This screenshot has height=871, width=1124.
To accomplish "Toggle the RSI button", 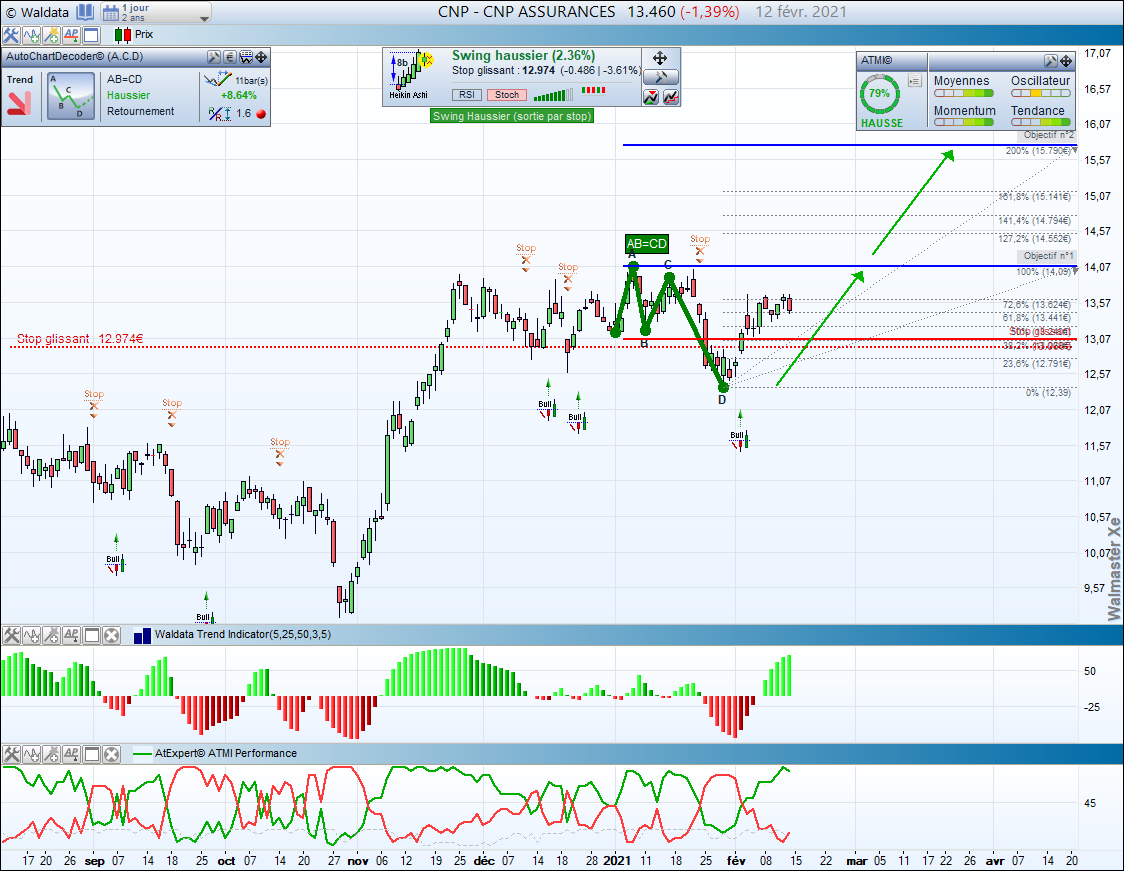I will [x=467, y=95].
